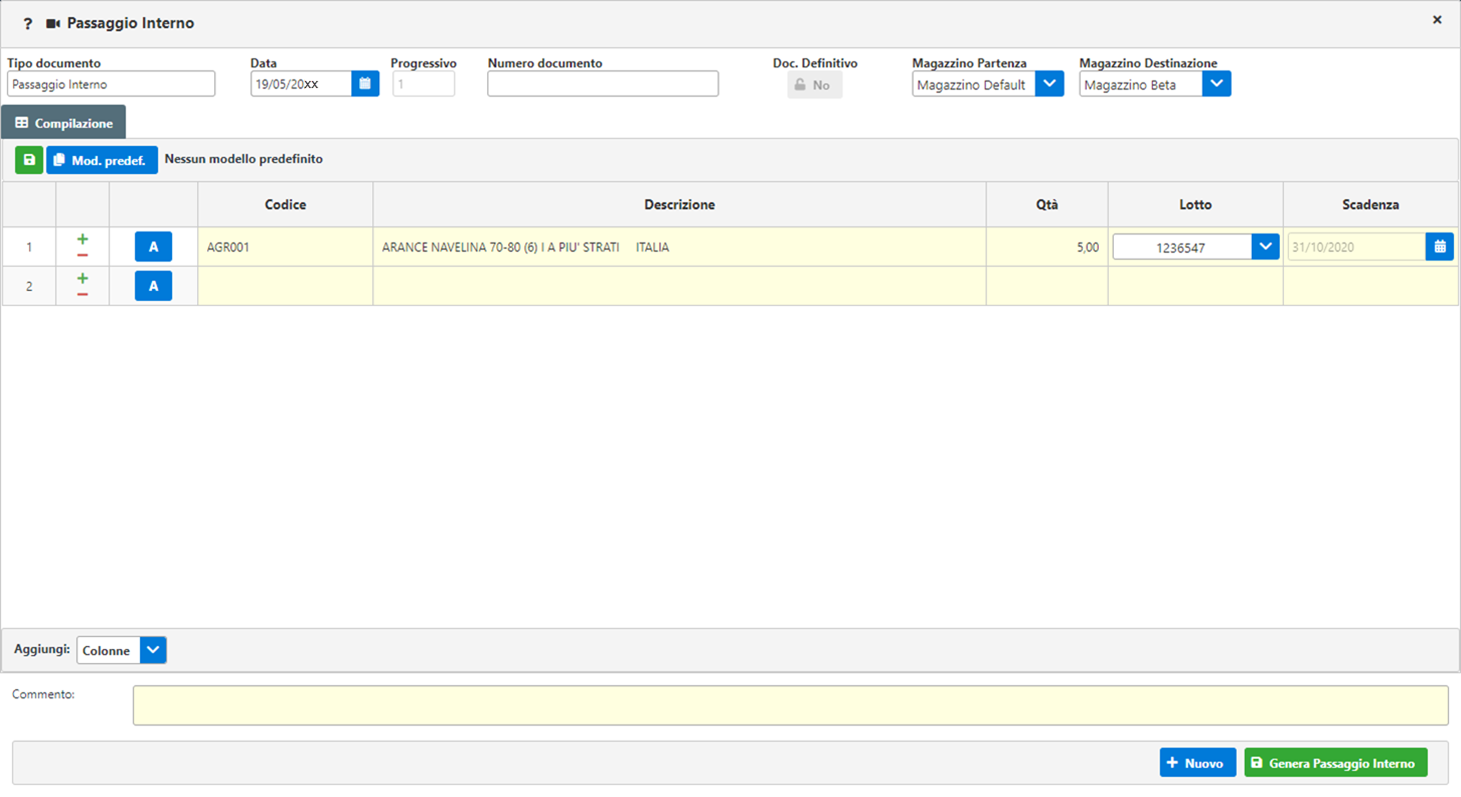The height and width of the screenshot is (797, 1461).
Task: Click Genera Passaggio Interno button
Action: coord(1336,763)
